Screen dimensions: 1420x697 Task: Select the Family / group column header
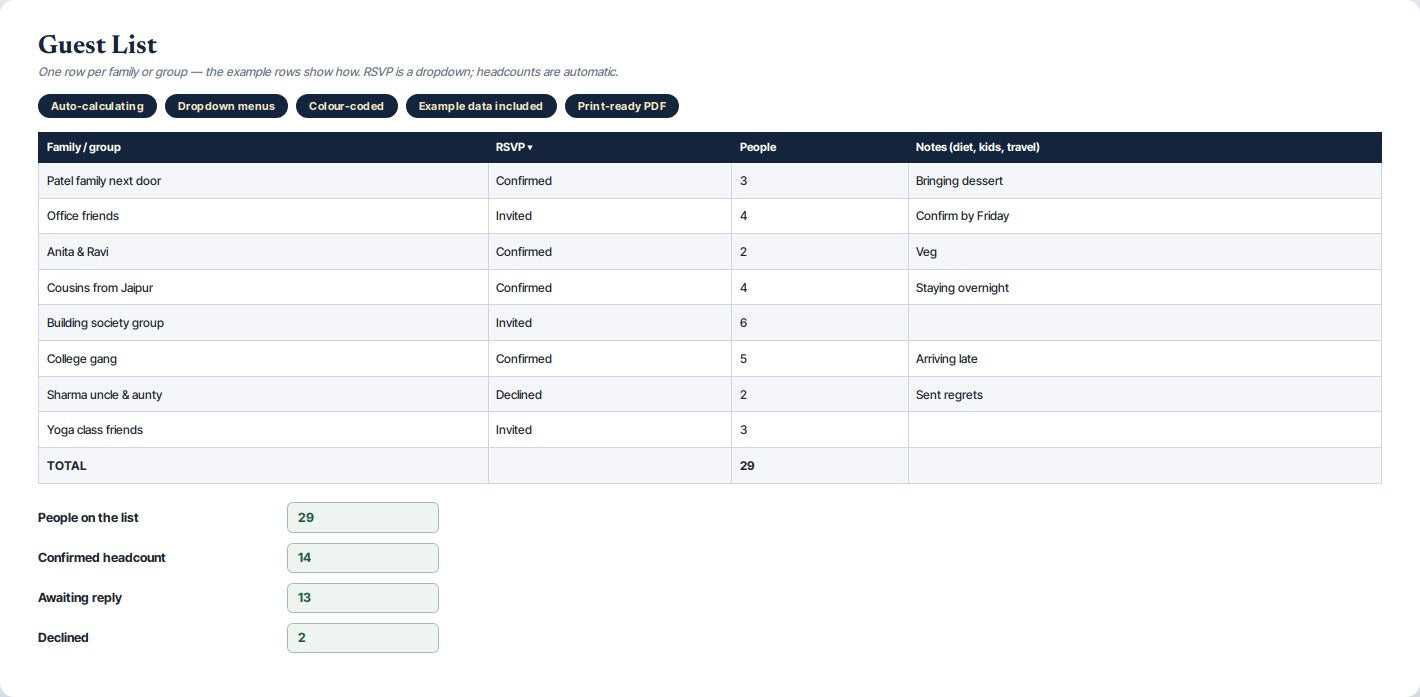pyautogui.click(x=263, y=147)
